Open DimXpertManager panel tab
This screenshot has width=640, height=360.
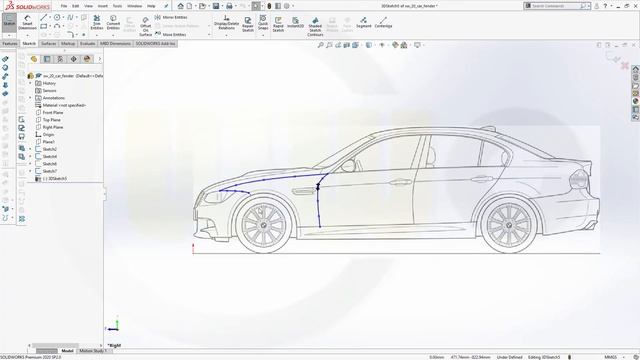(x=73, y=59)
